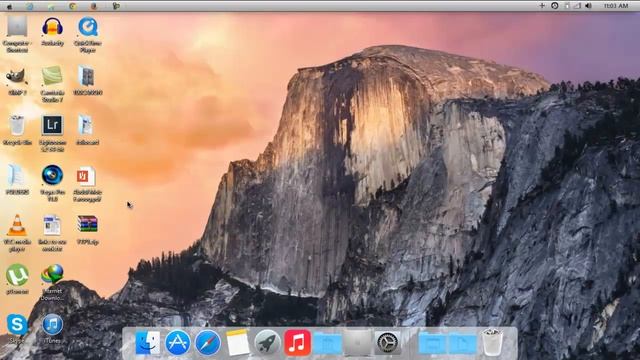Launch uTorrent from the desktop
Screen dimensions: 640x360
coord(17,275)
